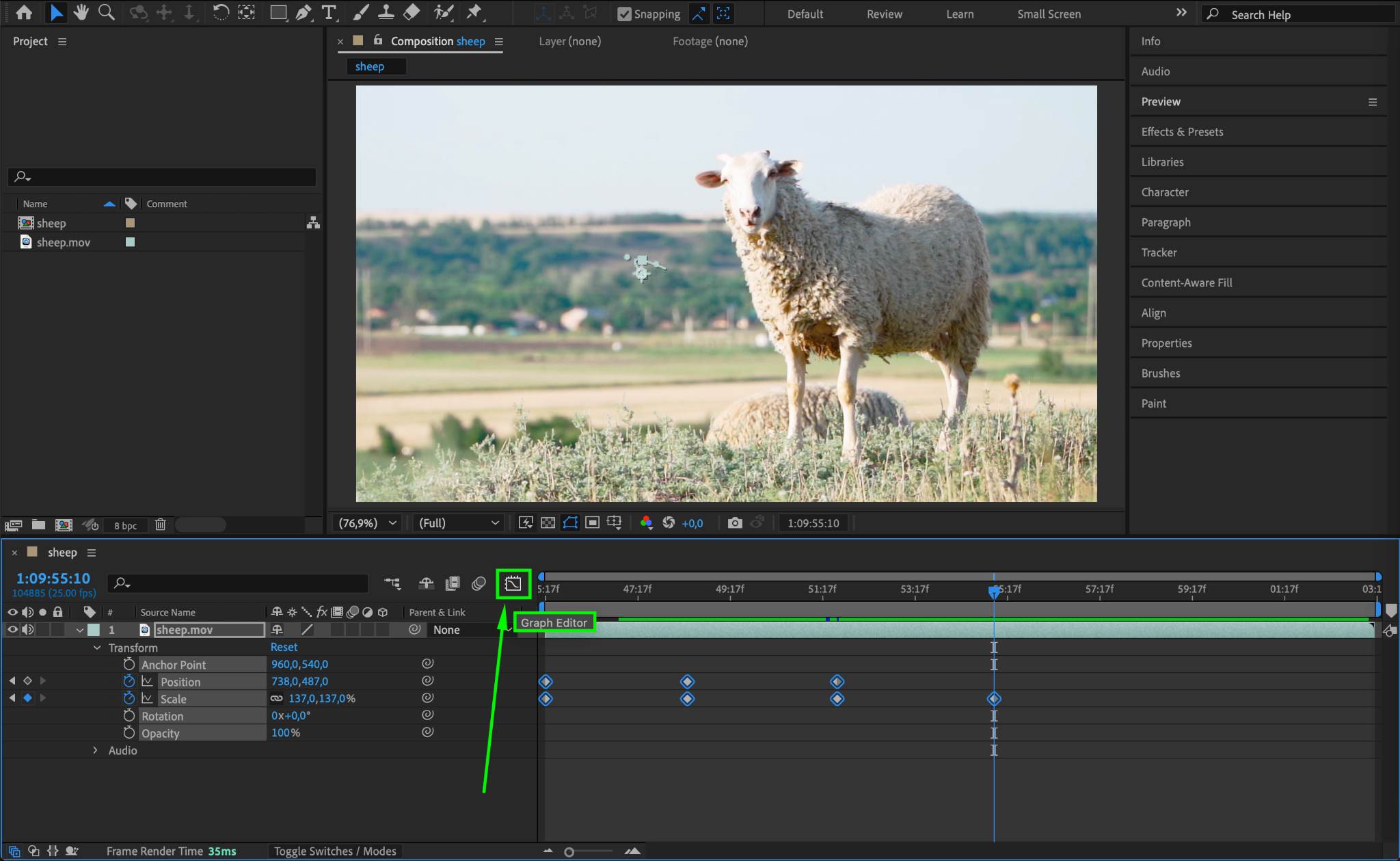Toggle Position stopwatch for keyframing
This screenshot has height=861, width=1400.
[x=129, y=681]
